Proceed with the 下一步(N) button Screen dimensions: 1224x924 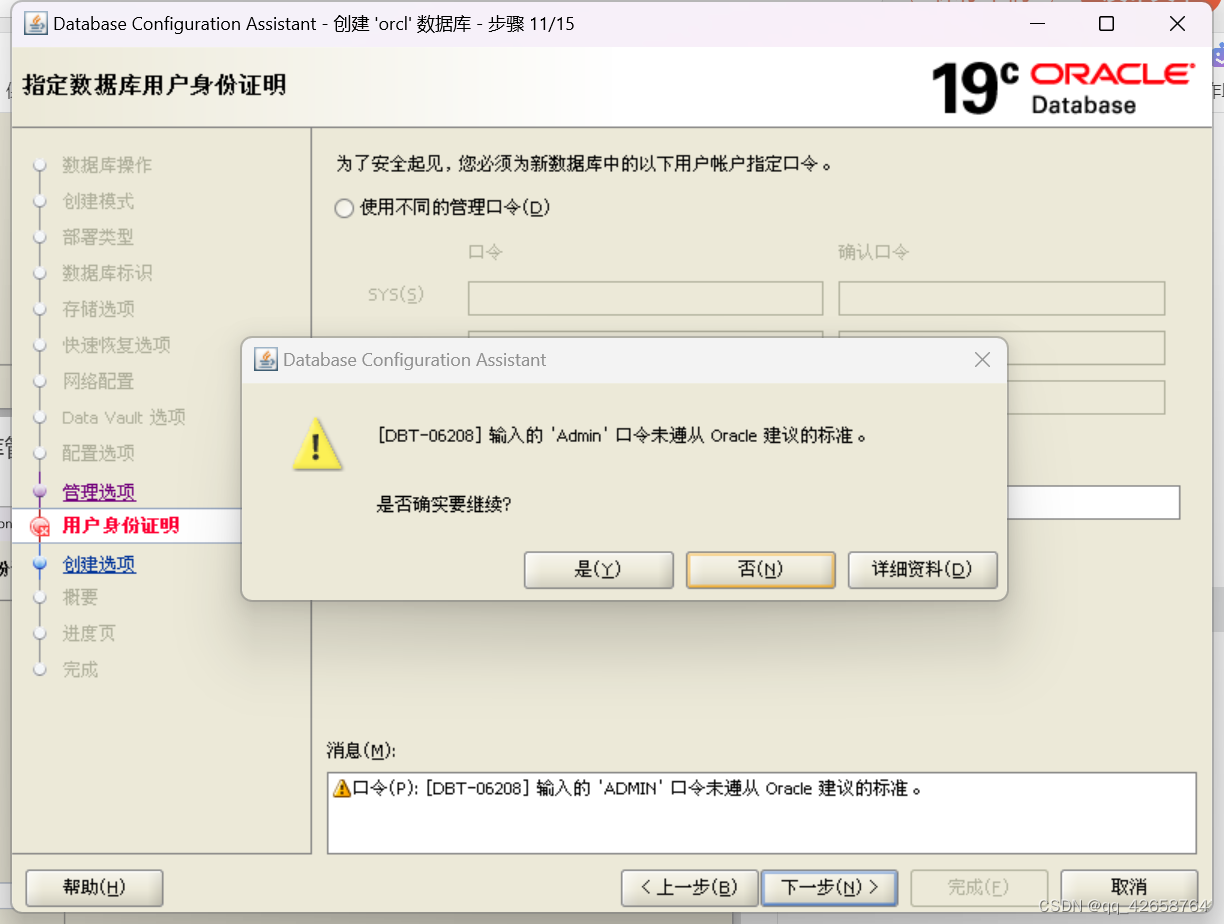829,887
